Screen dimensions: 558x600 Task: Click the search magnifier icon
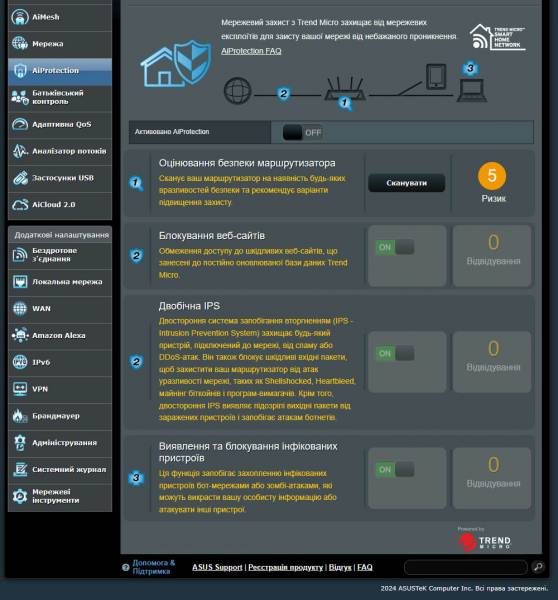(x=538, y=567)
